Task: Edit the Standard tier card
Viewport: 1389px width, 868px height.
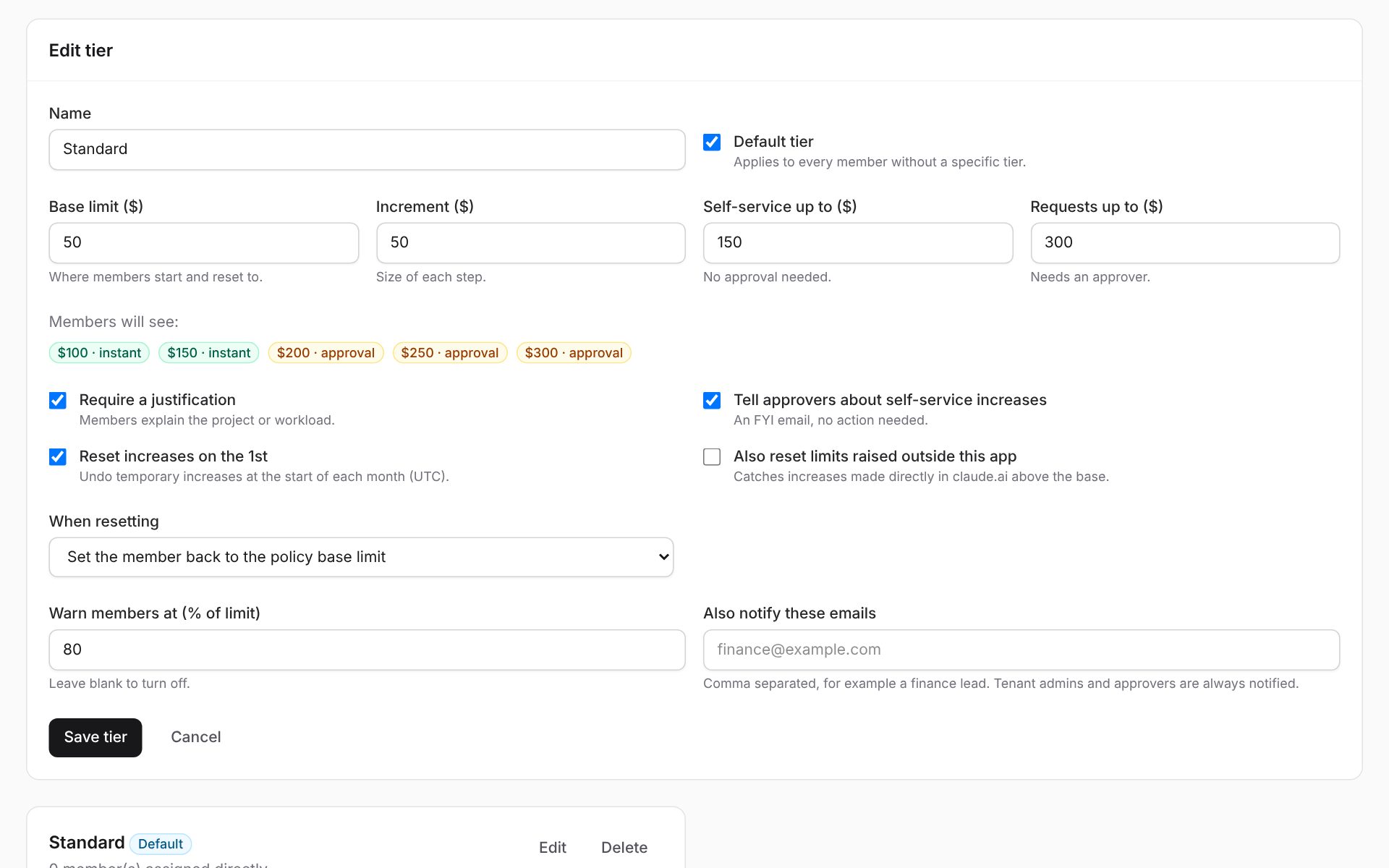Action: point(553,847)
